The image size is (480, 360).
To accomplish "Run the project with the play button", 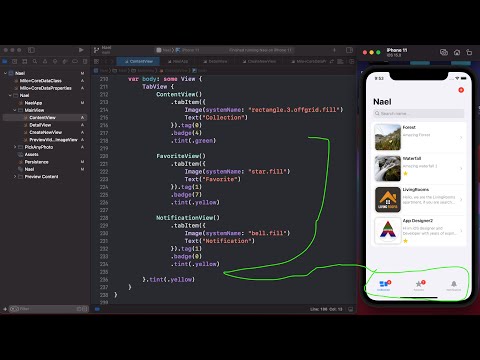I will (81, 50).
